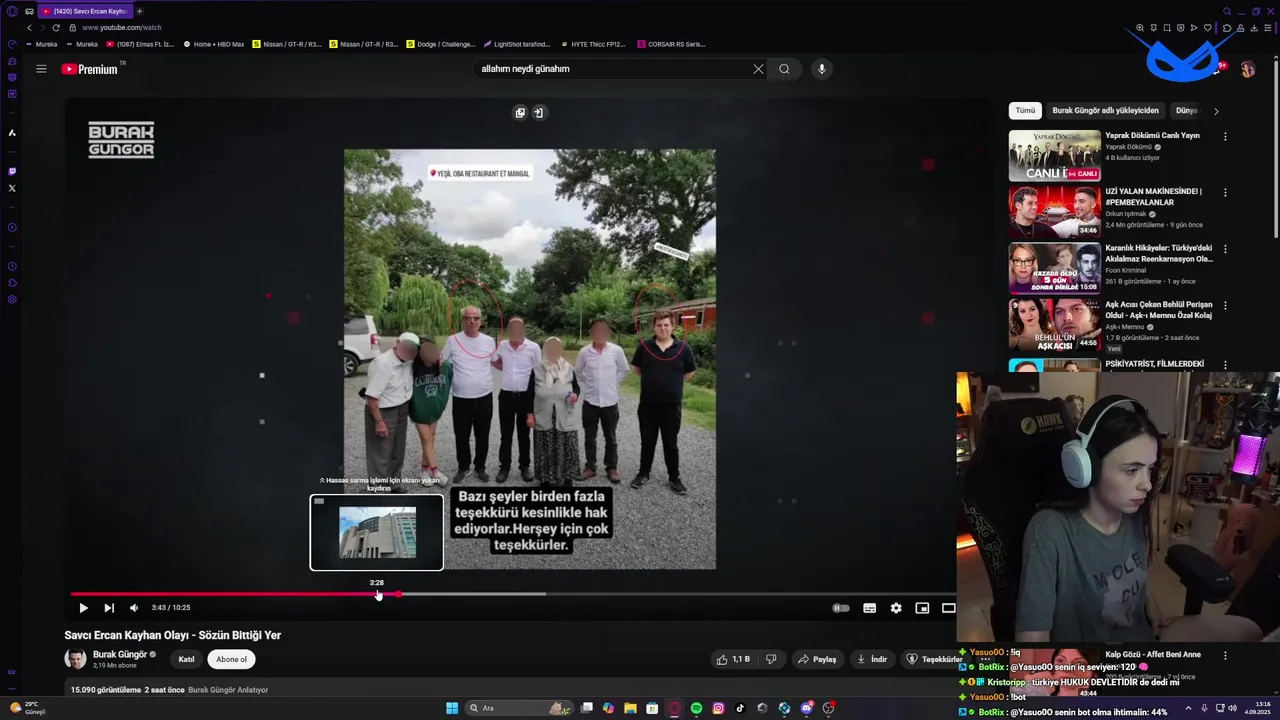Open the video settings gear
Viewport: 1280px width, 720px height.
pyautogui.click(x=896, y=608)
